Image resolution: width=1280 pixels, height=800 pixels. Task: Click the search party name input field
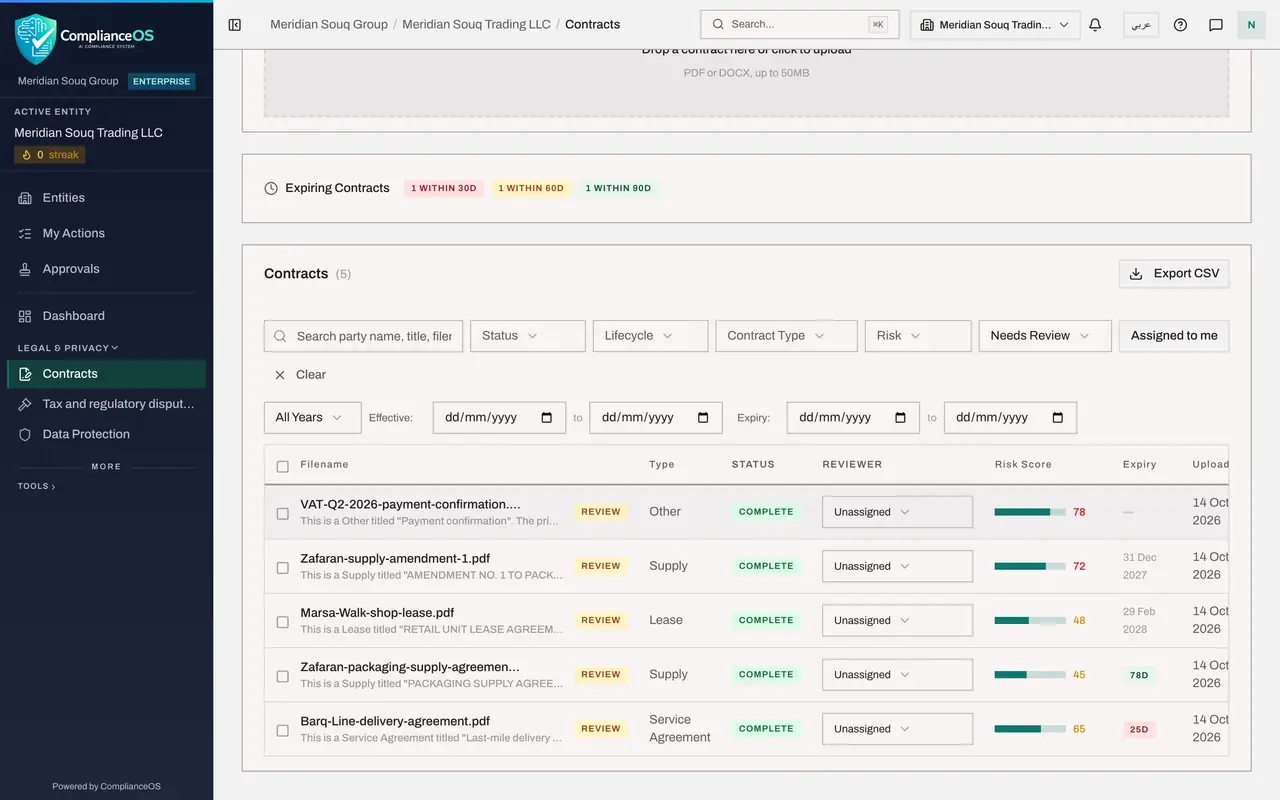pos(364,336)
